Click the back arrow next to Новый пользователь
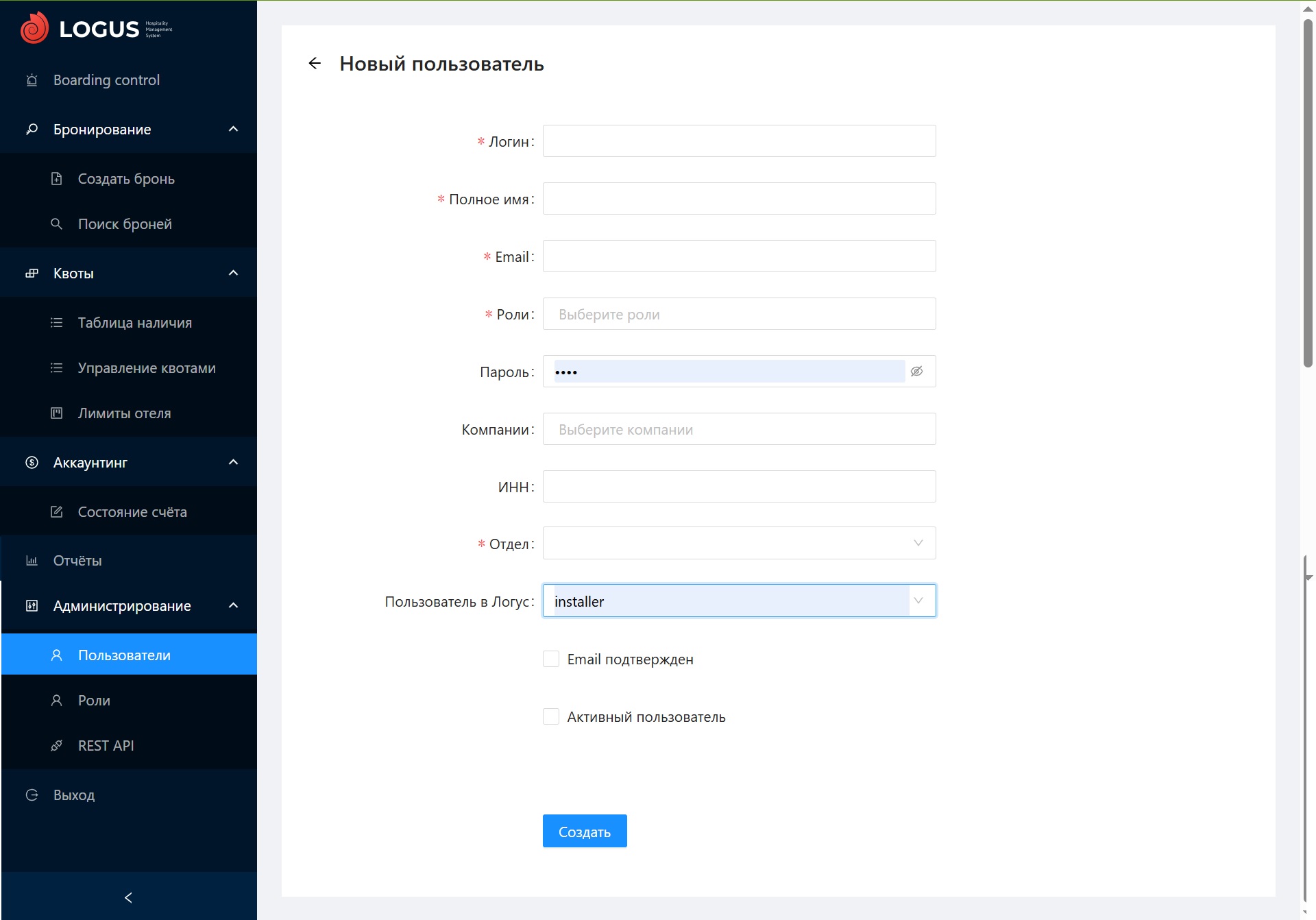The height and width of the screenshot is (920, 1316). tap(315, 64)
